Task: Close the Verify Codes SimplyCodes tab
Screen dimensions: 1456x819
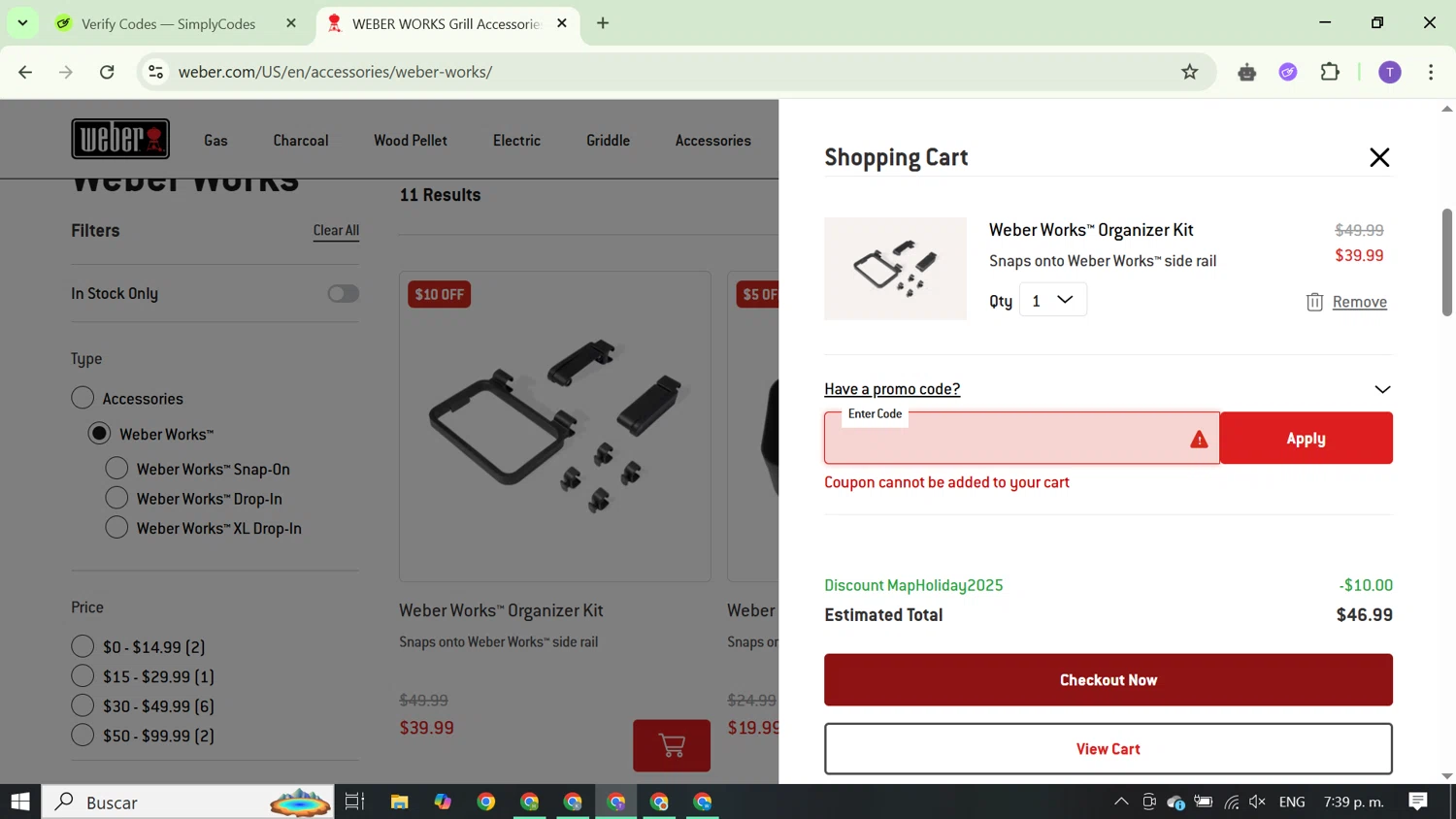Action: pos(291,23)
